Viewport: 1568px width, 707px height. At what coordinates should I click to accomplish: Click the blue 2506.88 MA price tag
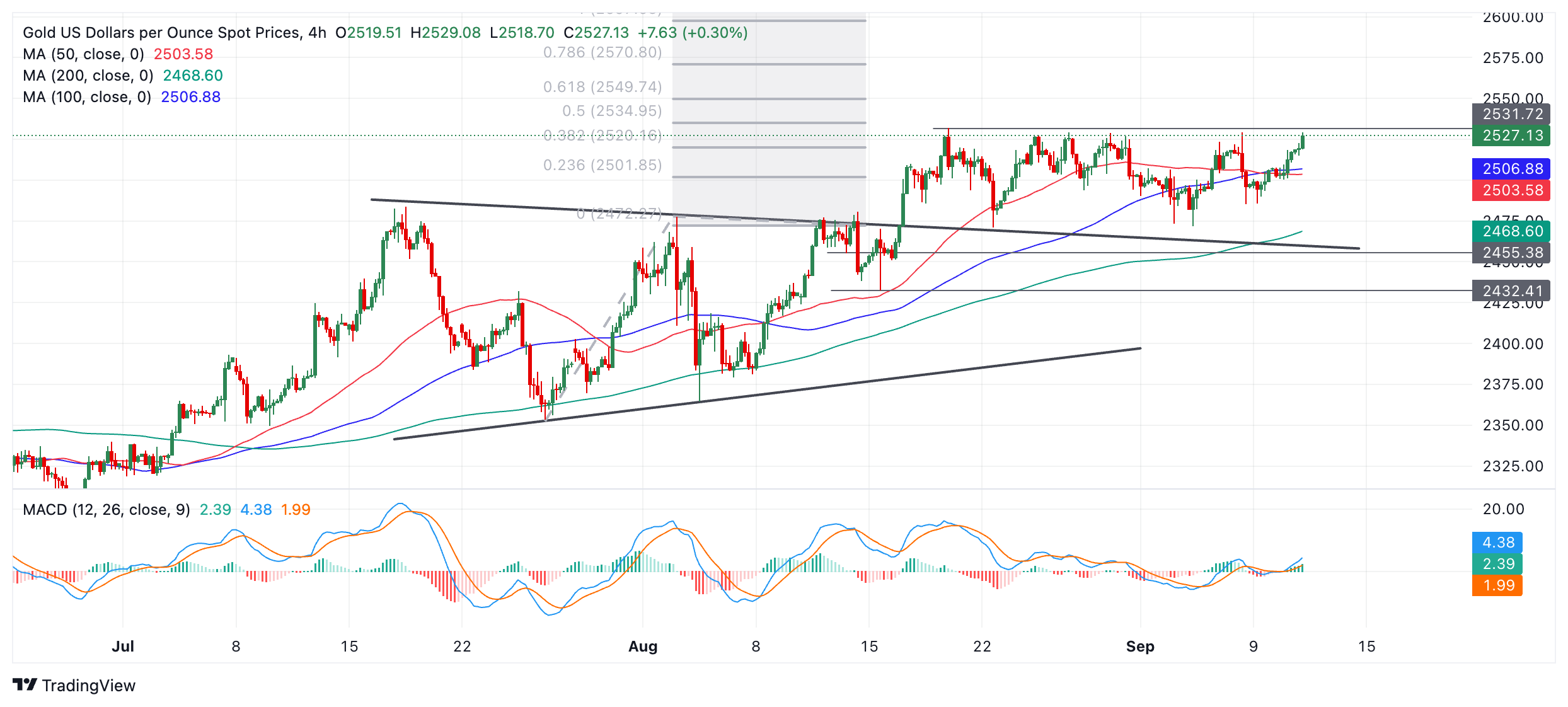tap(1511, 169)
